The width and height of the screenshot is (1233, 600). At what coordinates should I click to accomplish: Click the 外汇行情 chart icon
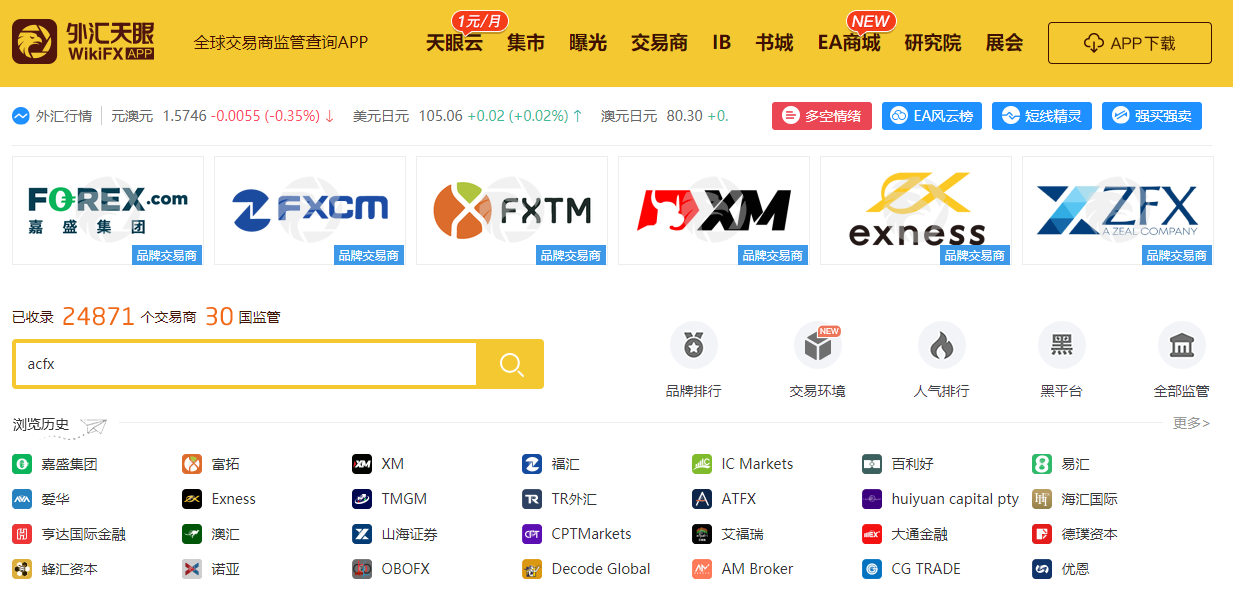21,116
